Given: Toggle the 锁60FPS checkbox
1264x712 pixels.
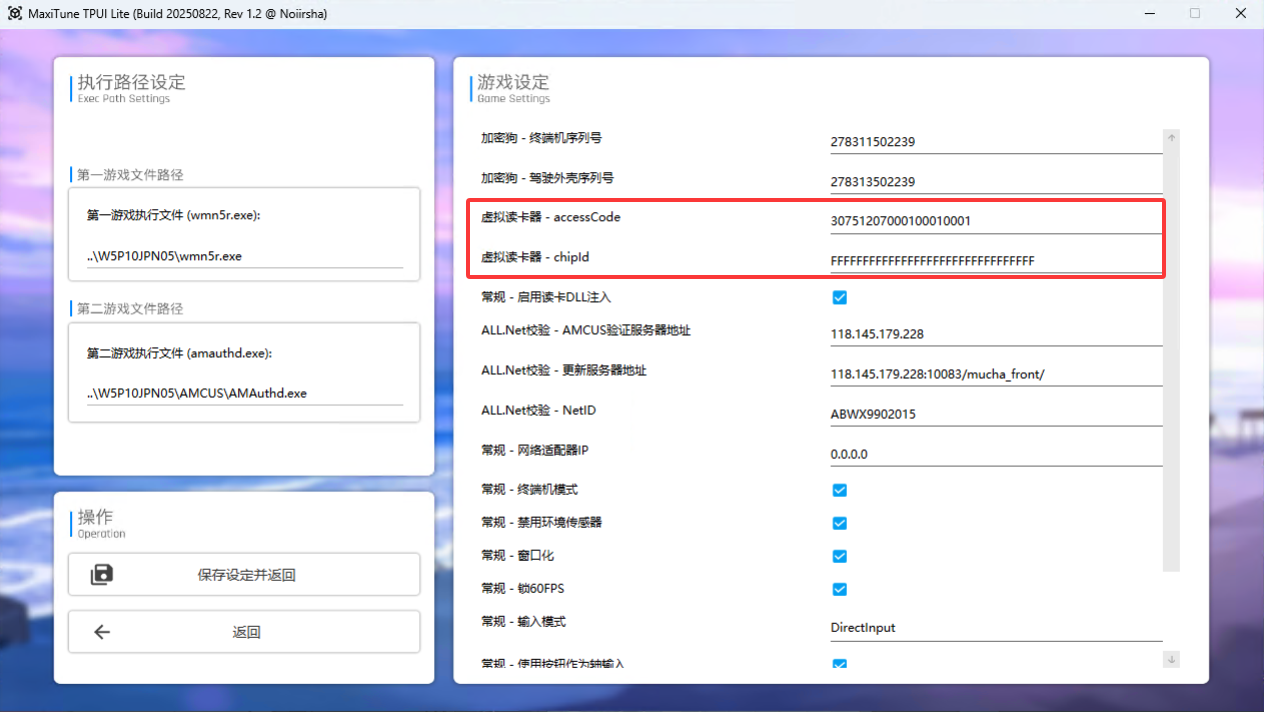Looking at the screenshot, I should 840,589.
